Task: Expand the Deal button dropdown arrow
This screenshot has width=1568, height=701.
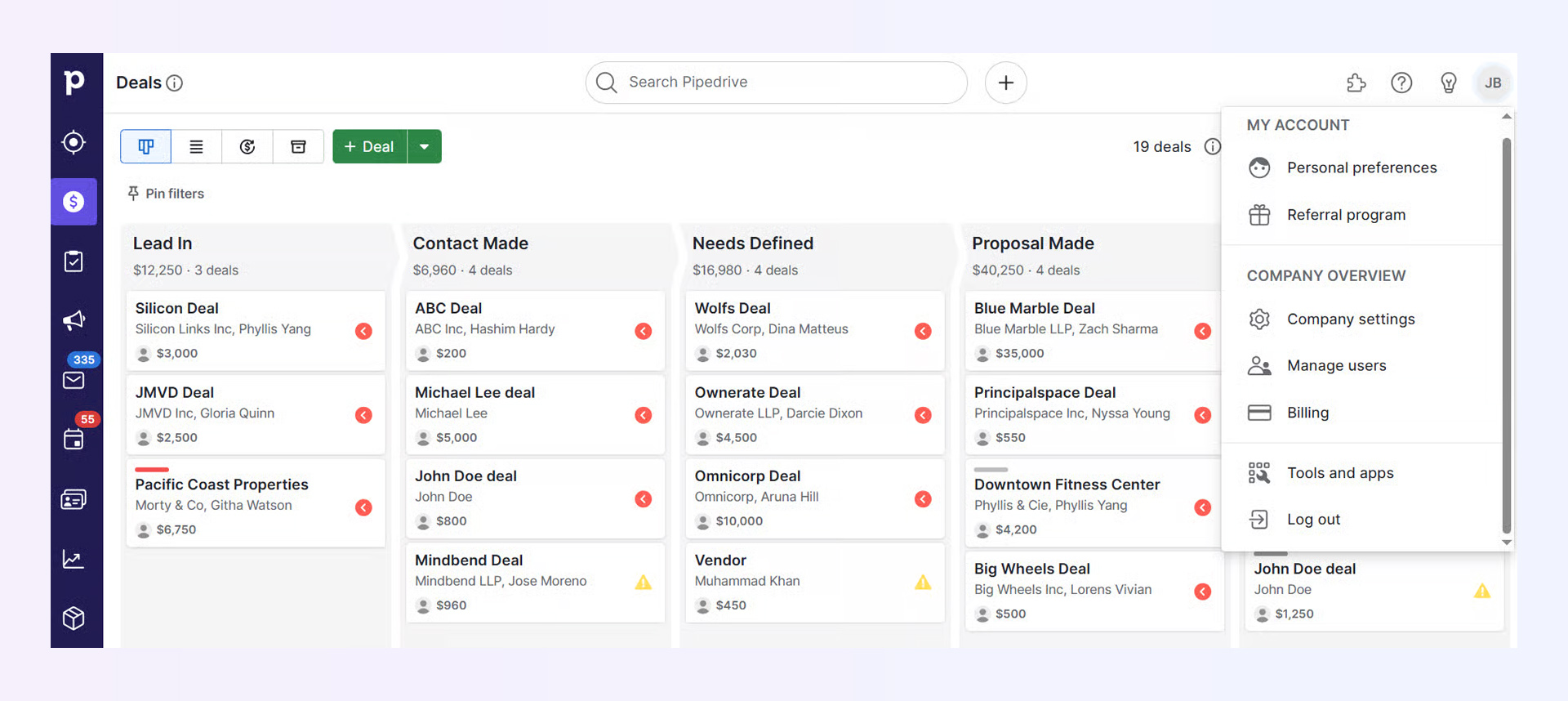Action: pyautogui.click(x=425, y=146)
